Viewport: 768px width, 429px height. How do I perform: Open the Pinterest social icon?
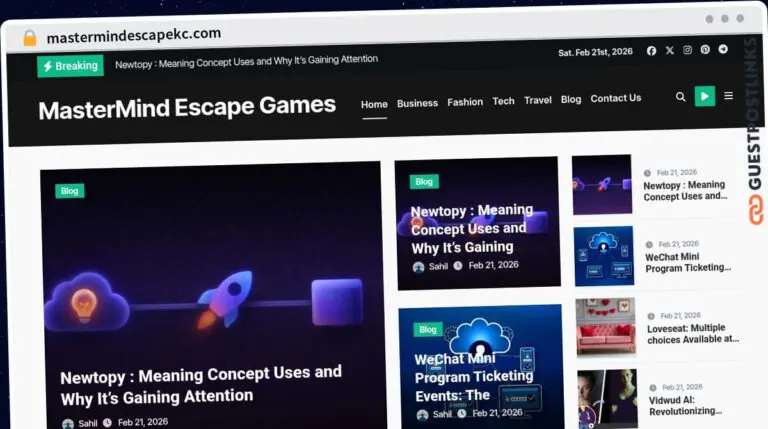pyautogui.click(x=705, y=49)
